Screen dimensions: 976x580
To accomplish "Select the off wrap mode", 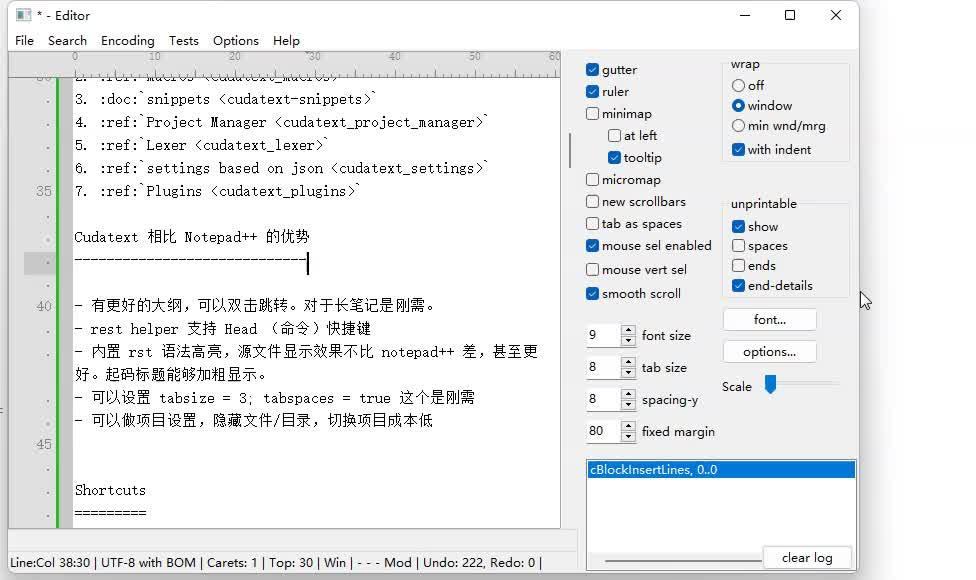I will tap(737, 85).
